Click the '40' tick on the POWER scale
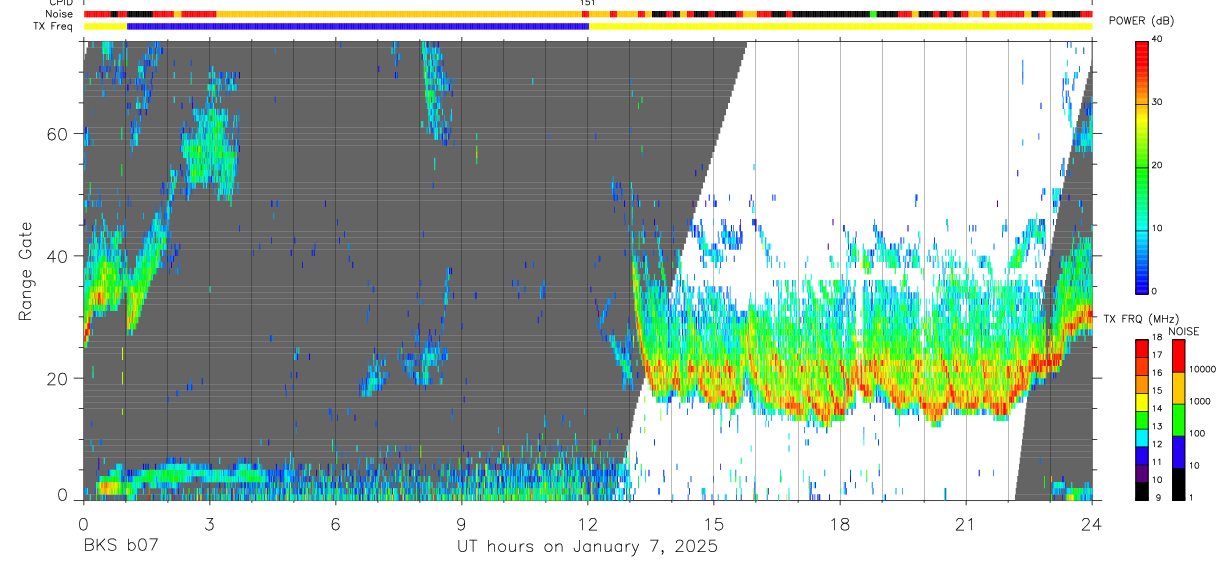 pyautogui.click(x=1158, y=40)
